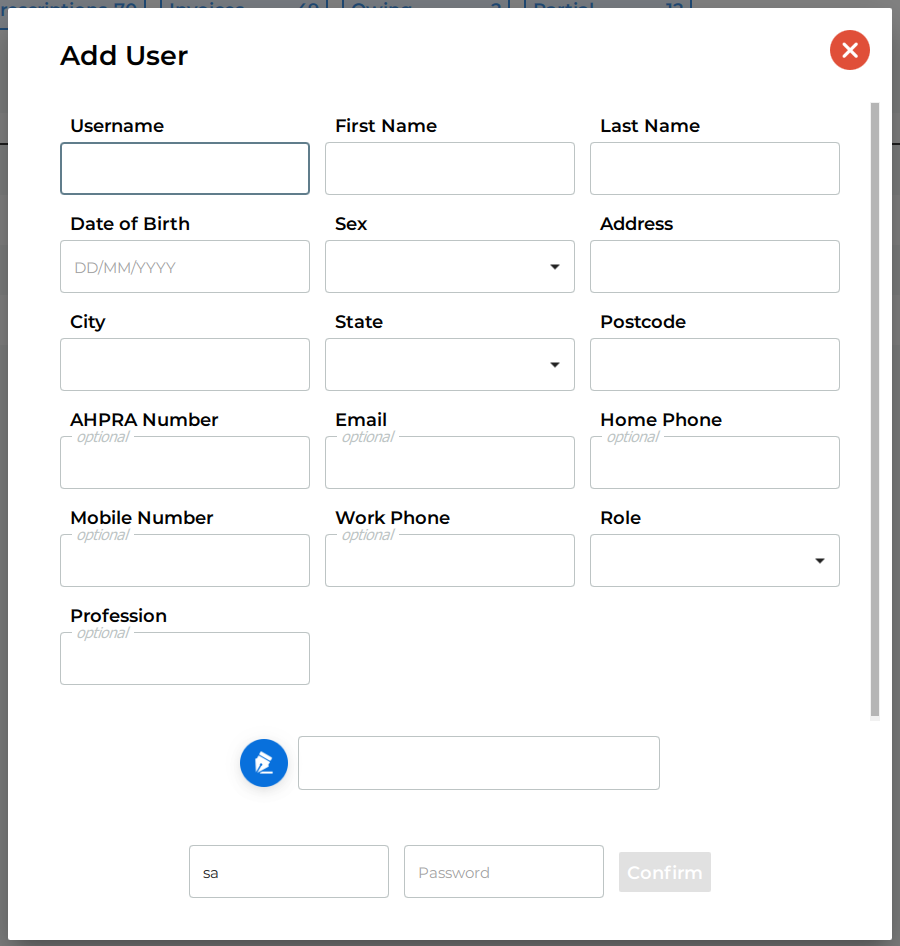Click the City text field
Viewport: 900px width, 946px height.
click(x=185, y=365)
